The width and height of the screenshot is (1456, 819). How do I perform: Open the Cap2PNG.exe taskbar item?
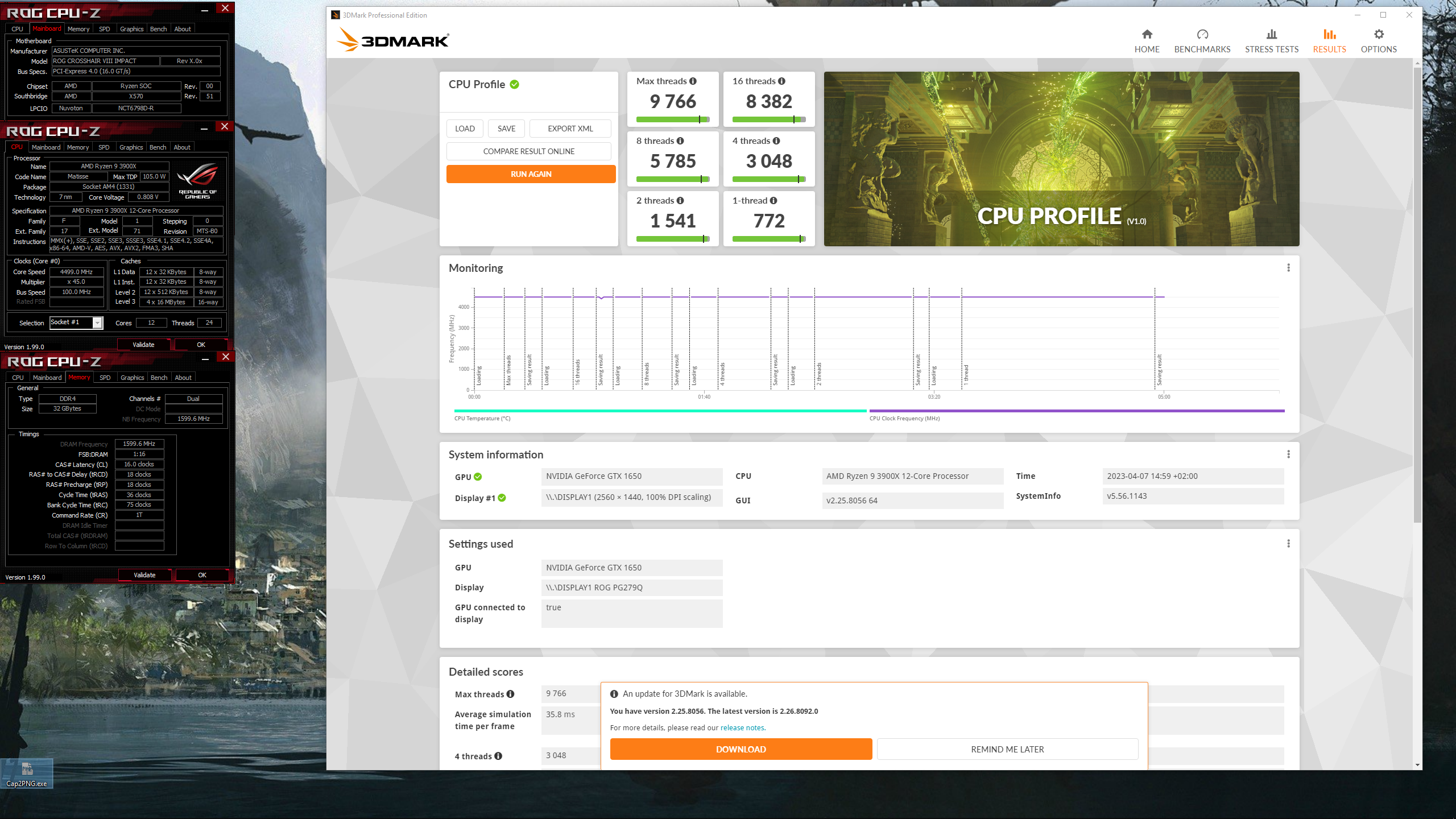coord(27,774)
